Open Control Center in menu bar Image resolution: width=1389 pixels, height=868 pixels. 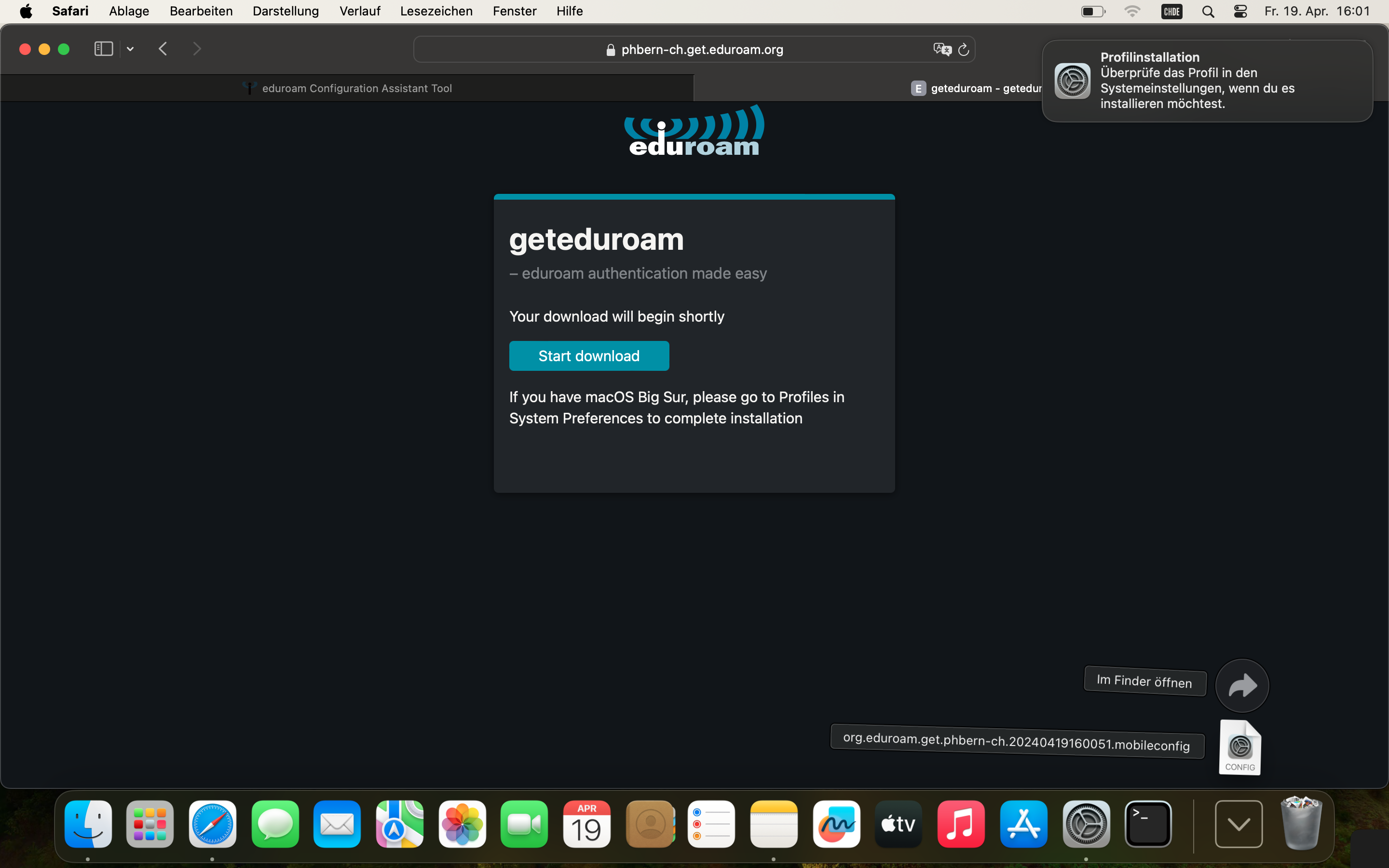pos(1240,12)
